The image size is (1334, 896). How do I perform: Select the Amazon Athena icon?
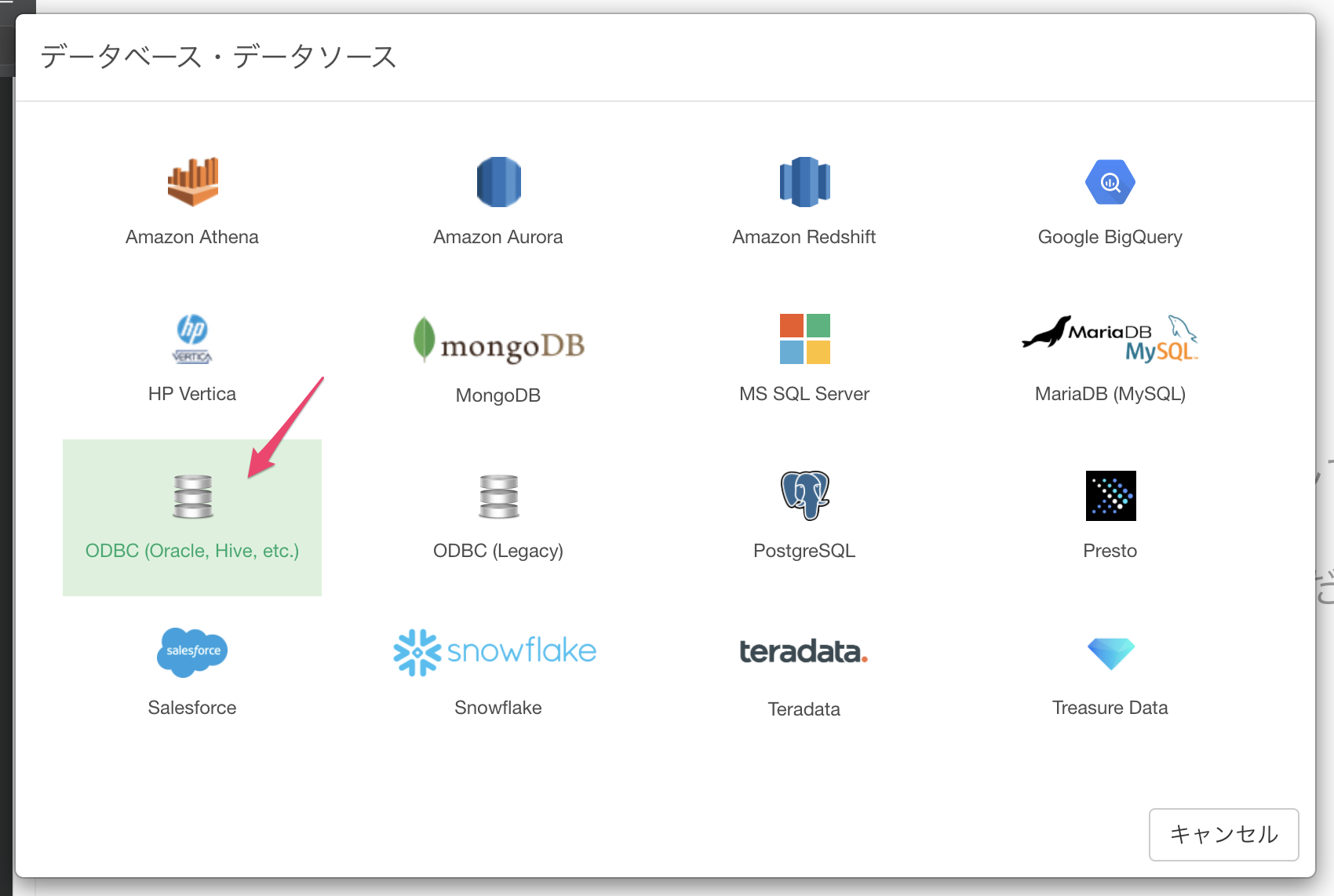pos(192,182)
